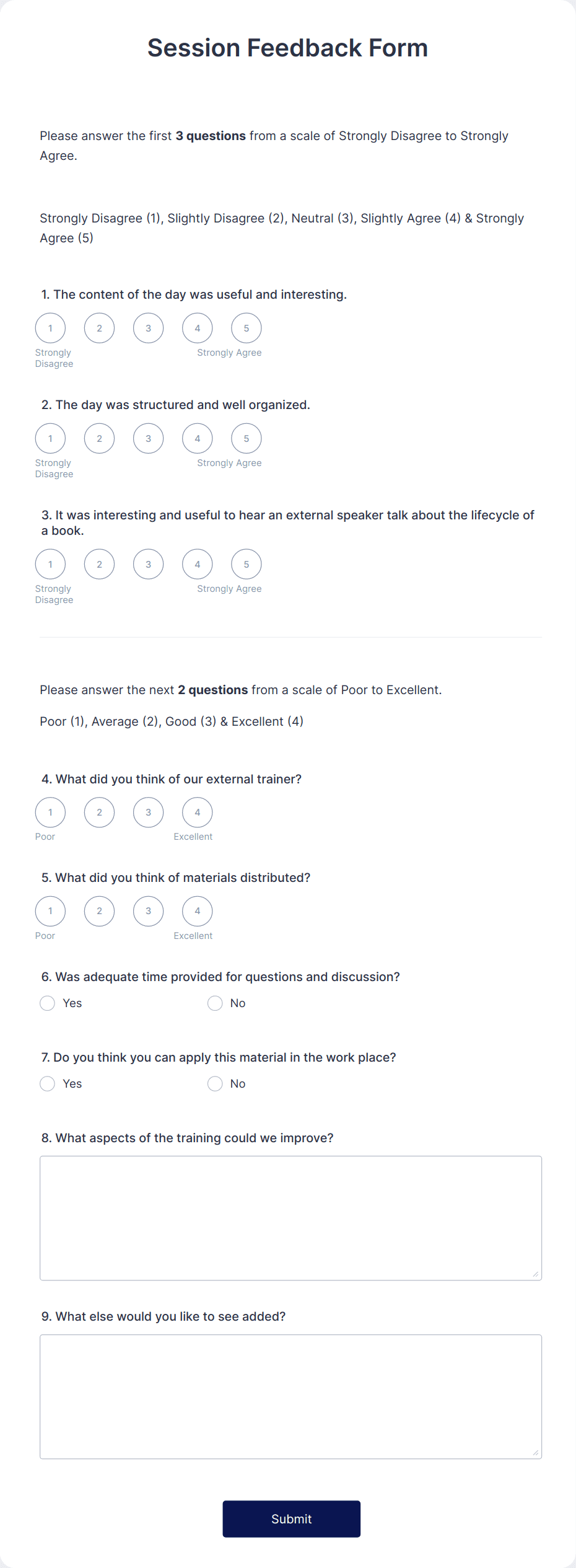Select rating 4 for well organized day
Image resolution: width=576 pixels, height=1568 pixels.
(x=197, y=438)
